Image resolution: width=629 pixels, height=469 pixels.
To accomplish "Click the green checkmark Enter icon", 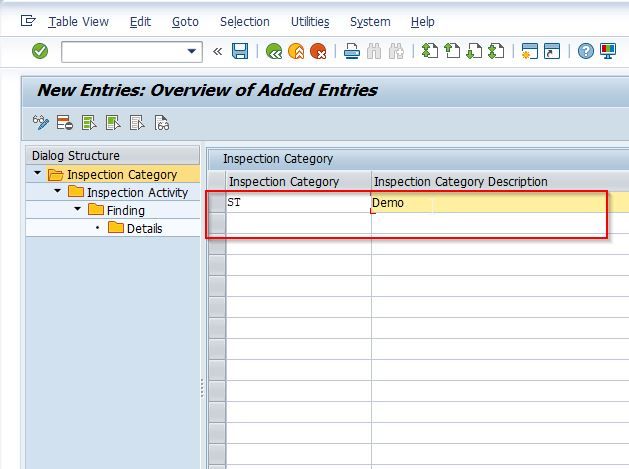I will (x=40, y=51).
